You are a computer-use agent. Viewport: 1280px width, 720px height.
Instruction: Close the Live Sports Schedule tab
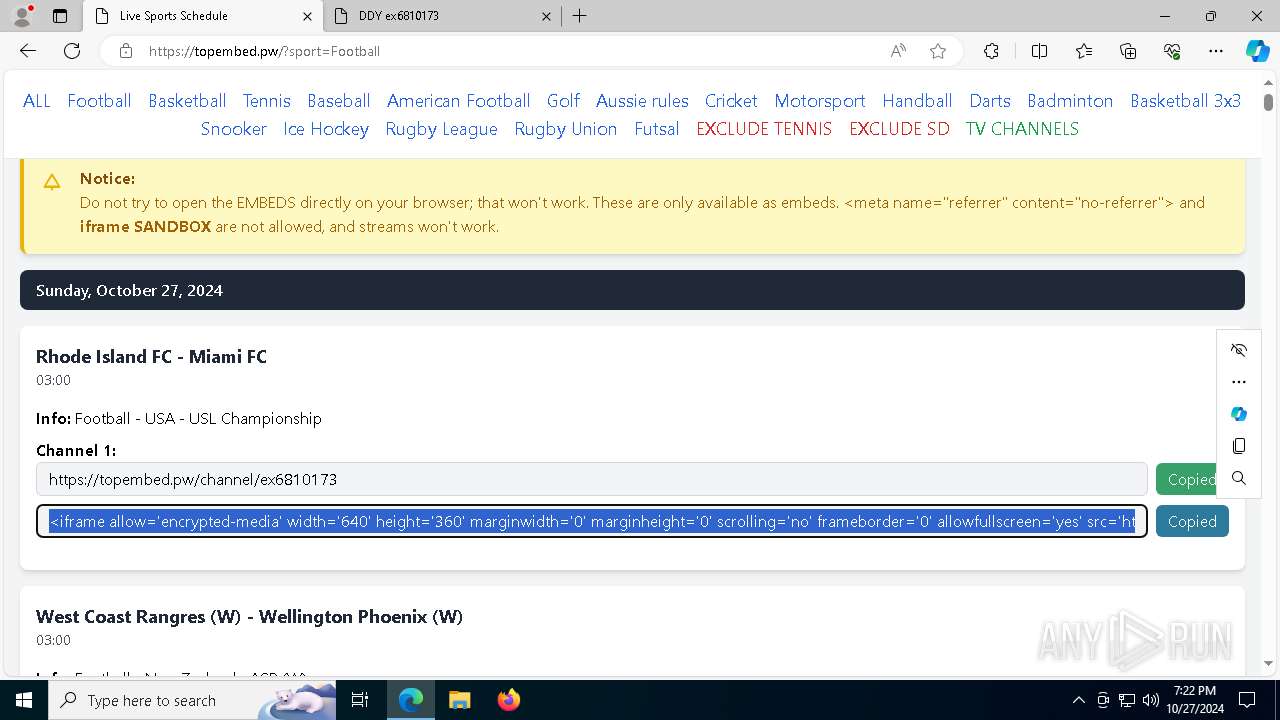[307, 16]
